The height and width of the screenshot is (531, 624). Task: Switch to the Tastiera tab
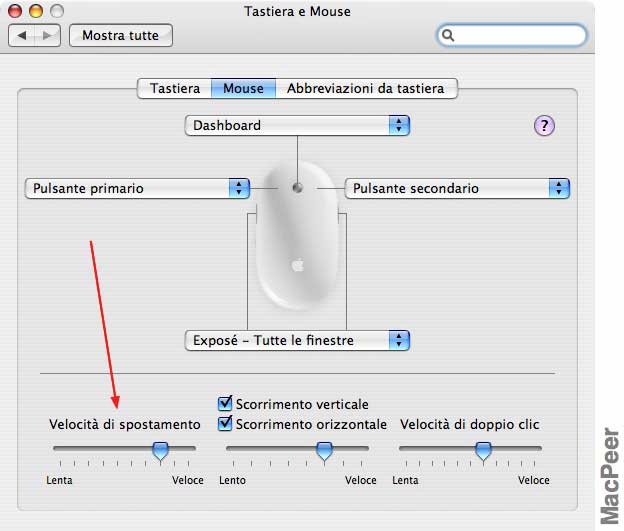click(x=175, y=88)
